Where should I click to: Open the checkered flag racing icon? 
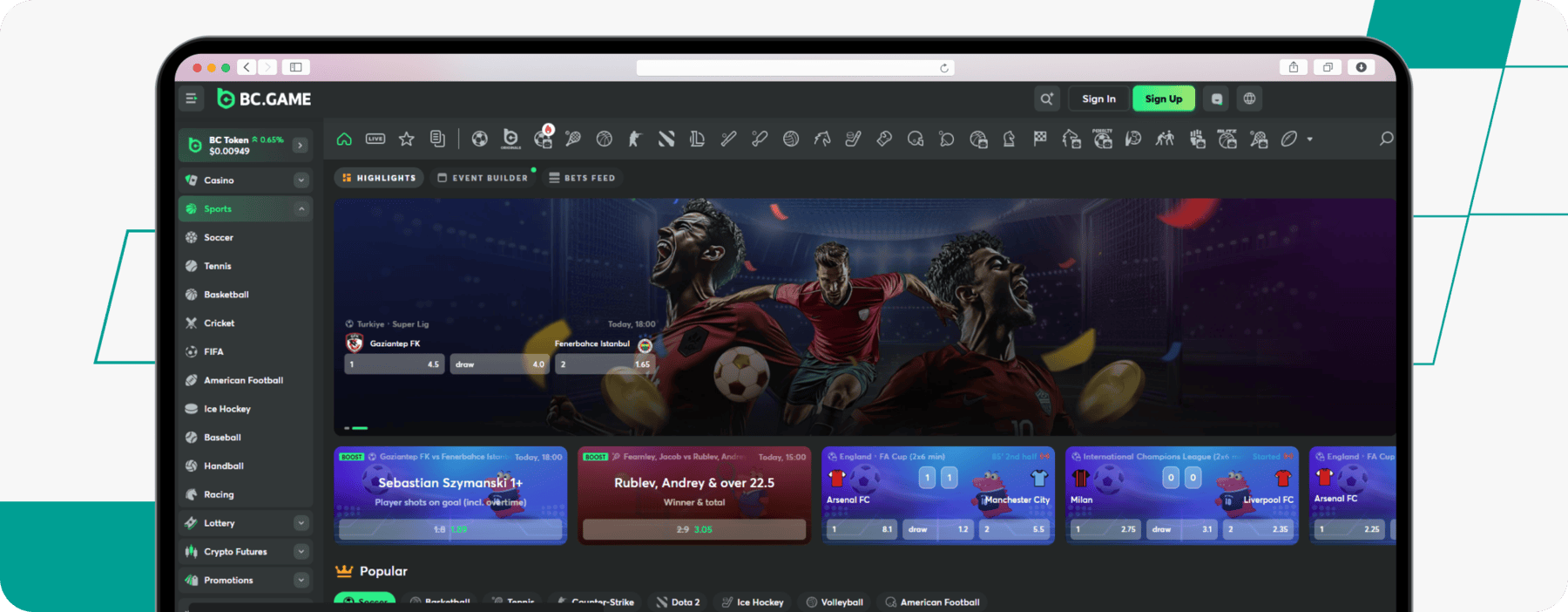1040,139
